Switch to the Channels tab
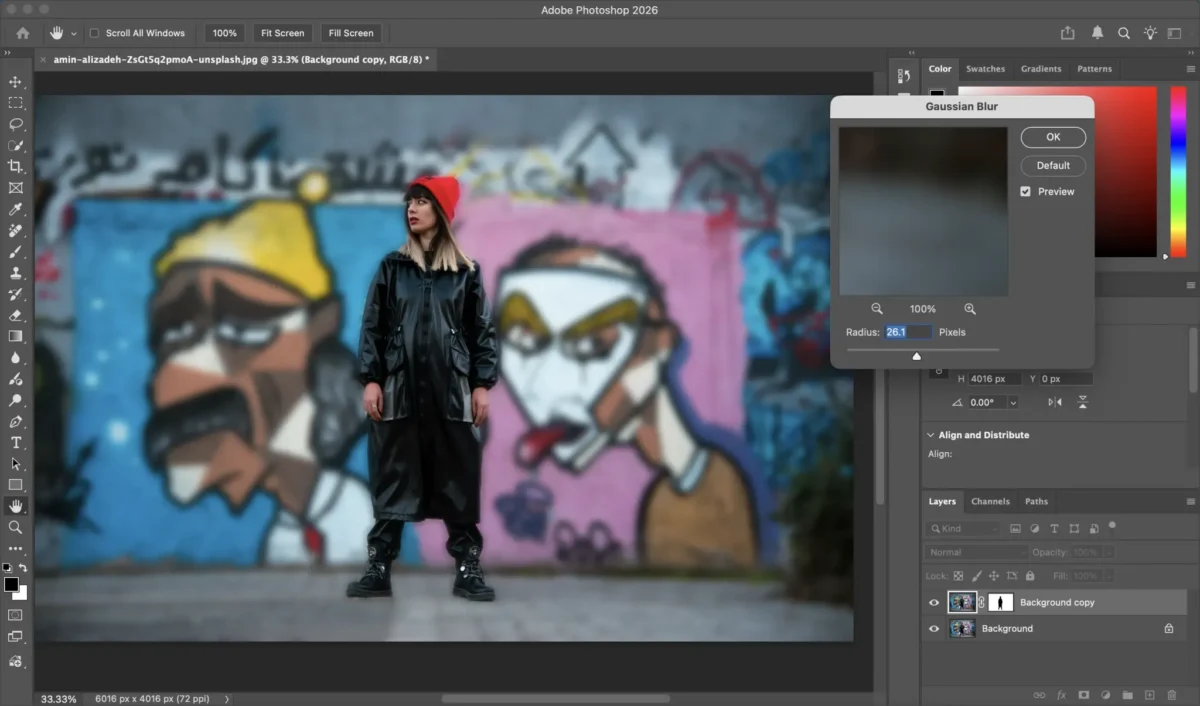Screen dimensions: 1200x706 pos(990,501)
